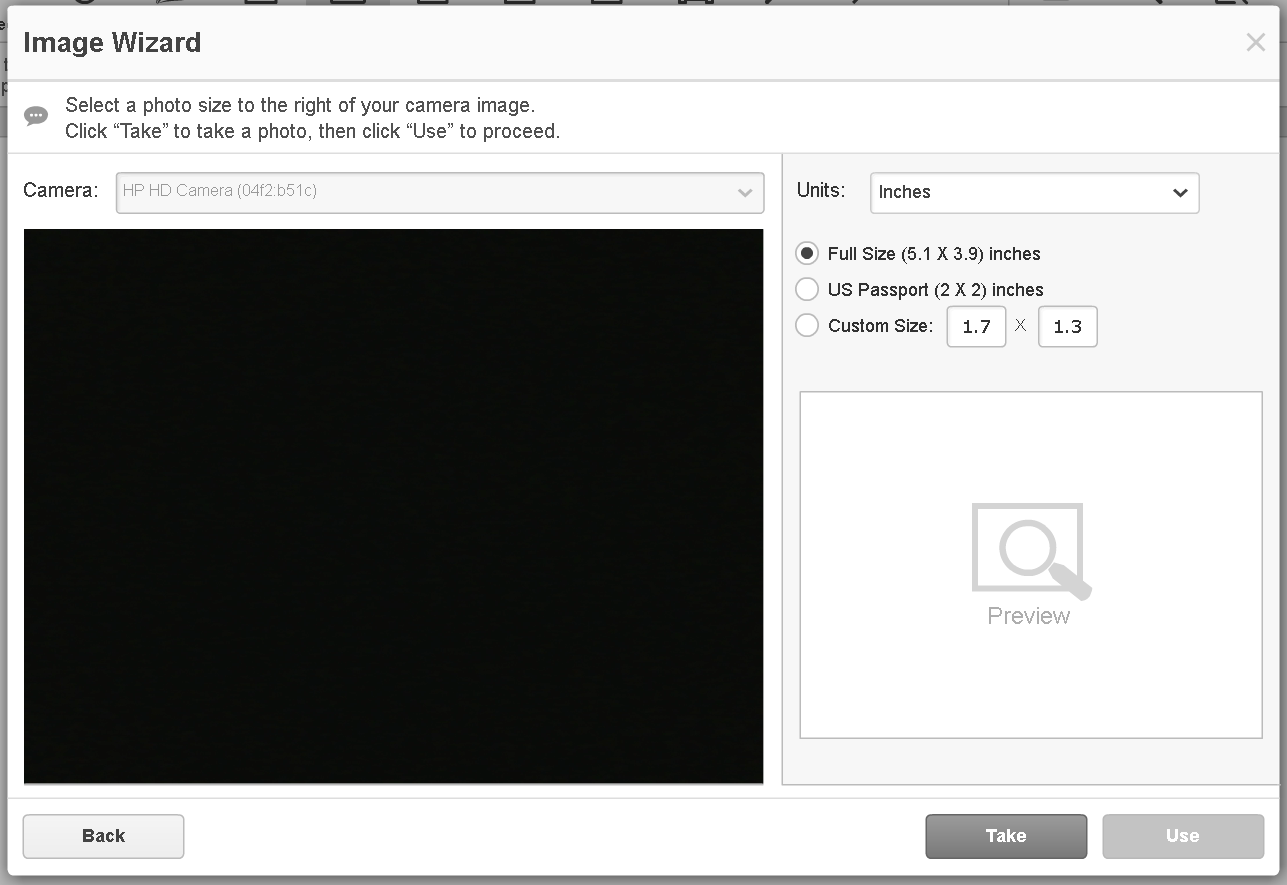
Task: Click the Back button
Action: (103, 836)
